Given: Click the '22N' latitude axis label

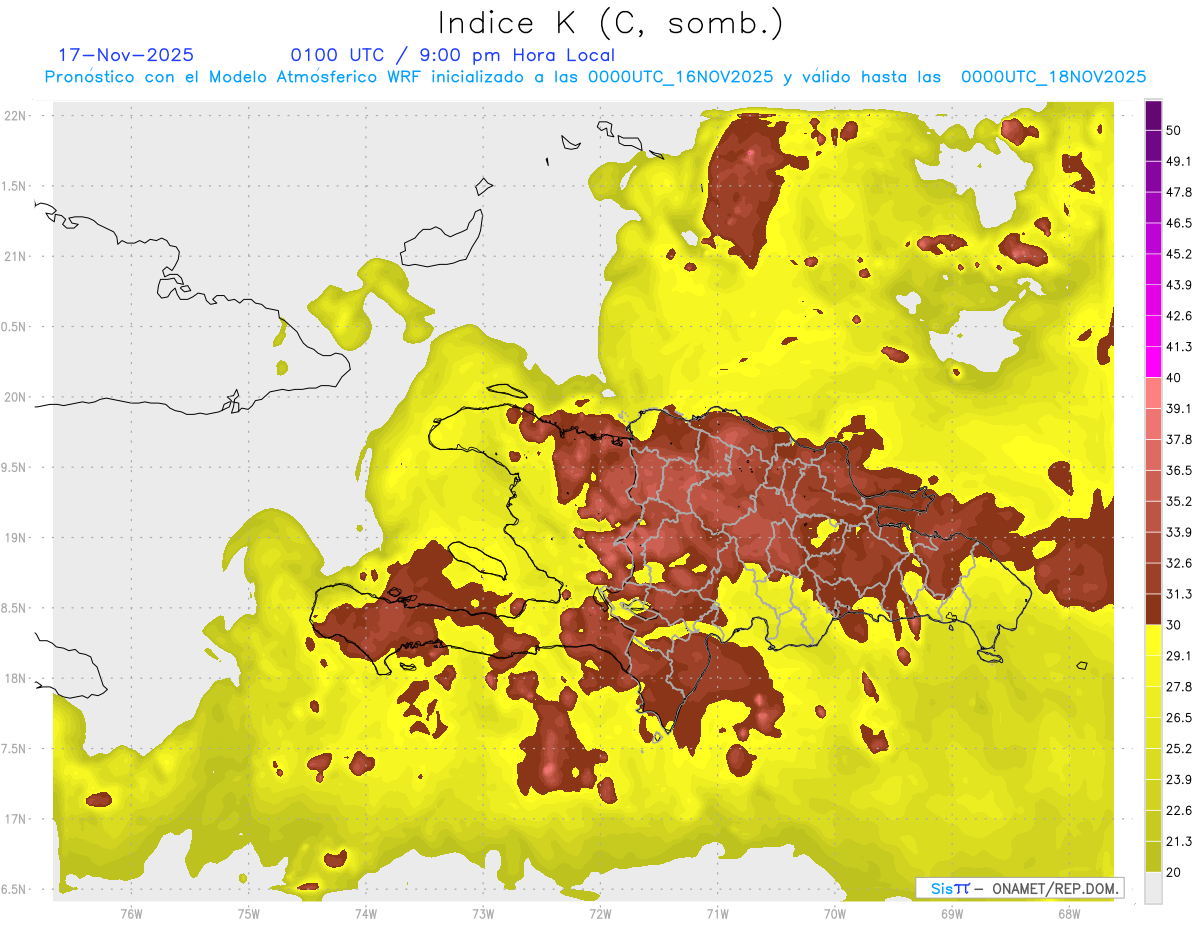Looking at the screenshot, I should point(17,116).
